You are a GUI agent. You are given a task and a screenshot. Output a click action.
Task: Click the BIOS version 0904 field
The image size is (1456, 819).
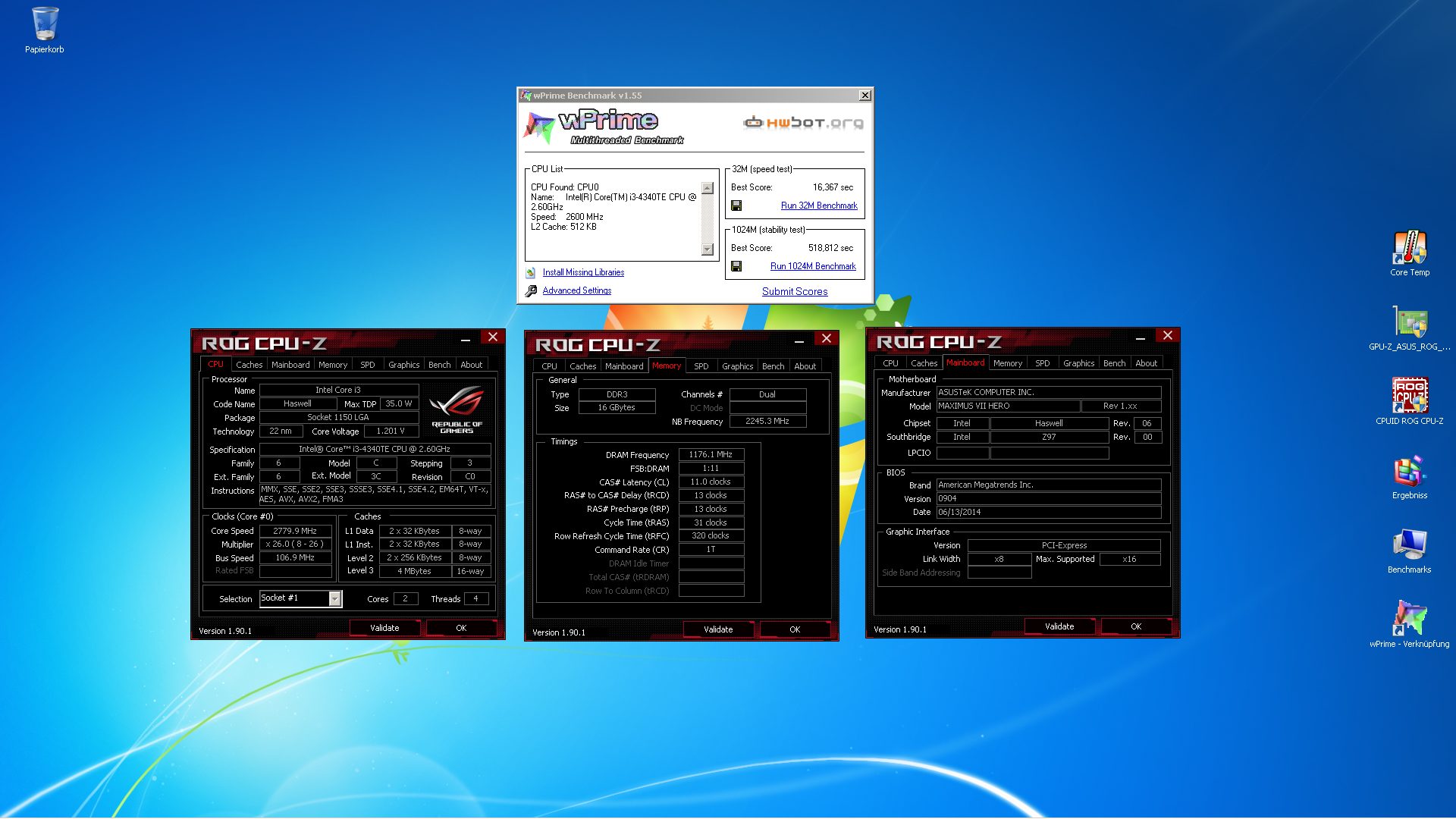tap(1049, 499)
